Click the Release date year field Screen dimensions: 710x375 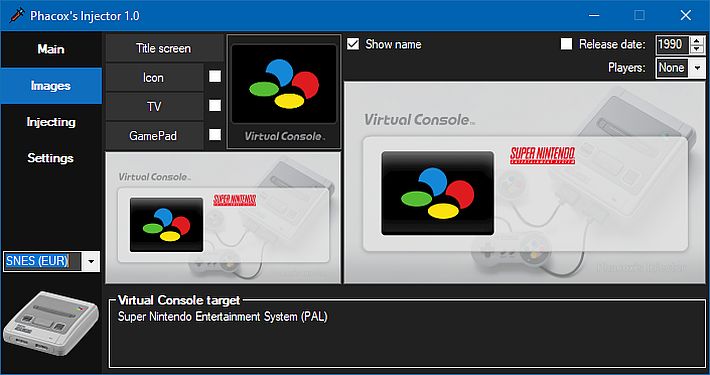(672, 44)
